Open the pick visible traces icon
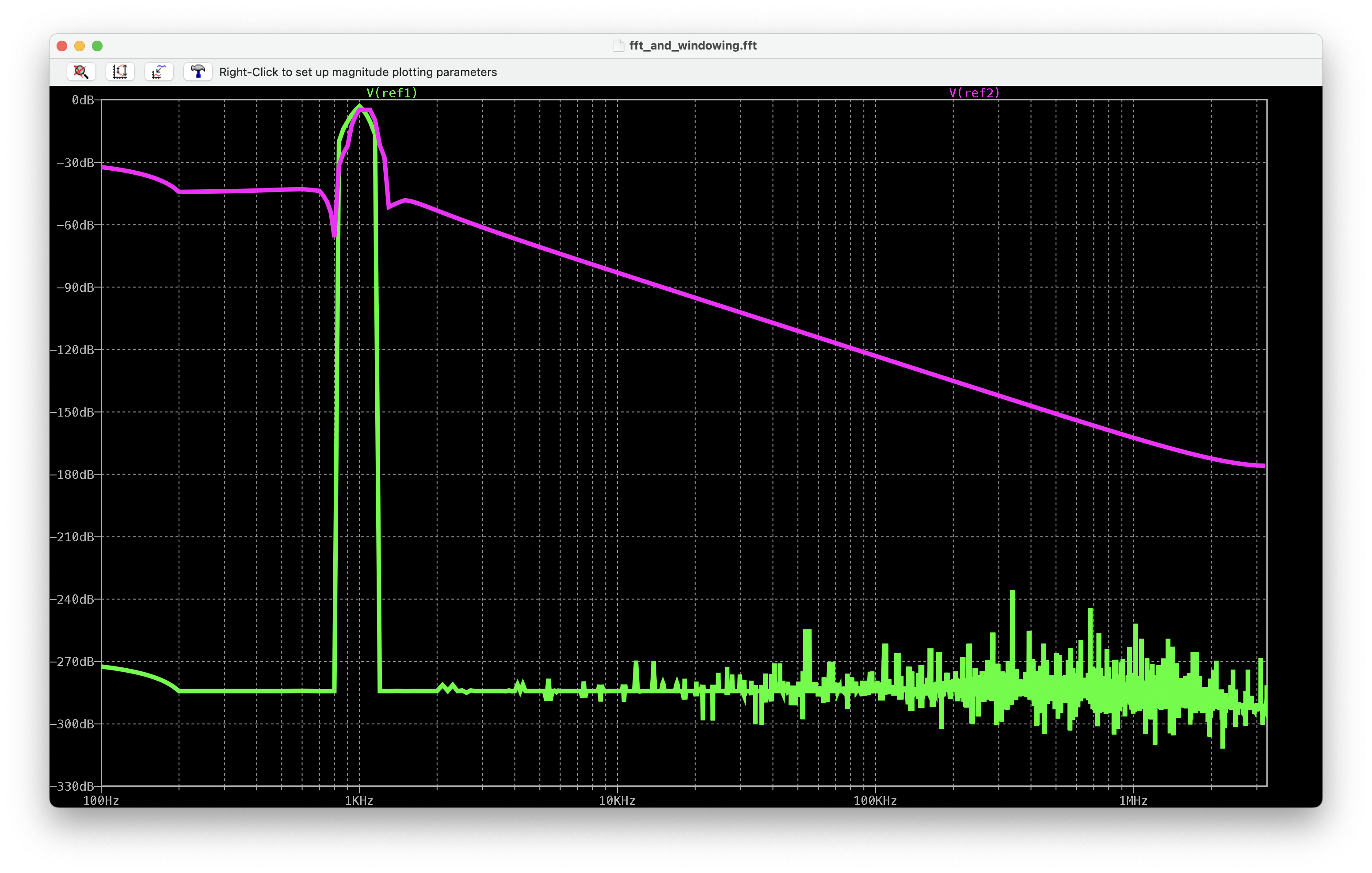Viewport: 1372px width, 873px height. 159,71
